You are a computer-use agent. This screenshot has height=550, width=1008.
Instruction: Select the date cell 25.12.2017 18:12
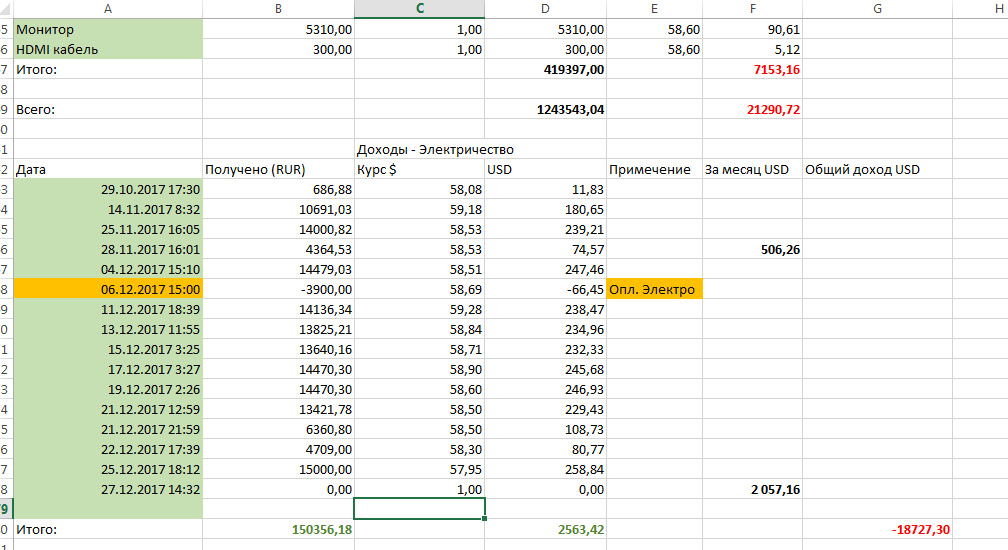click(x=107, y=470)
